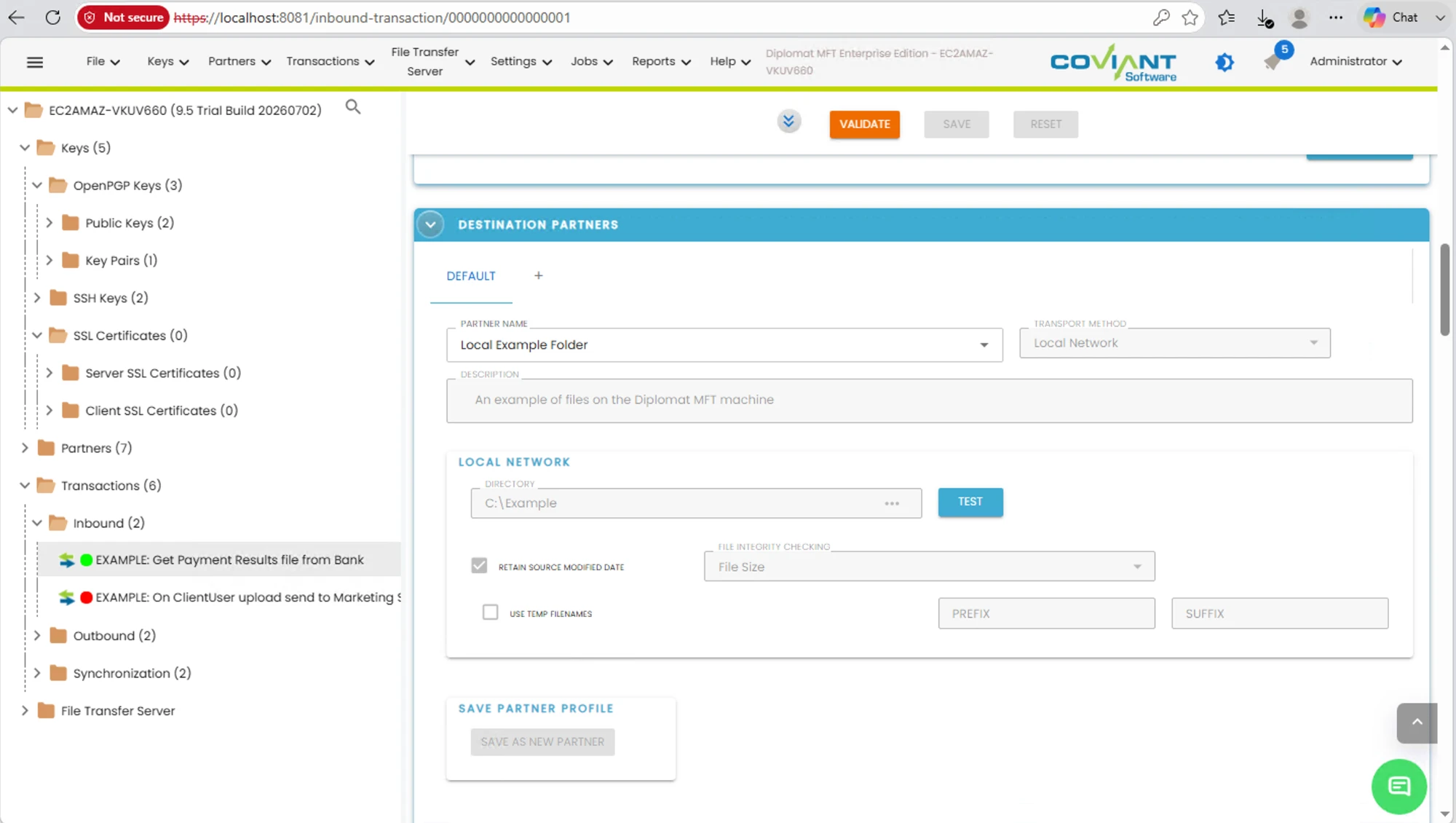Open the File menu
Image resolution: width=1456 pixels, height=823 pixels.
(x=103, y=62)
